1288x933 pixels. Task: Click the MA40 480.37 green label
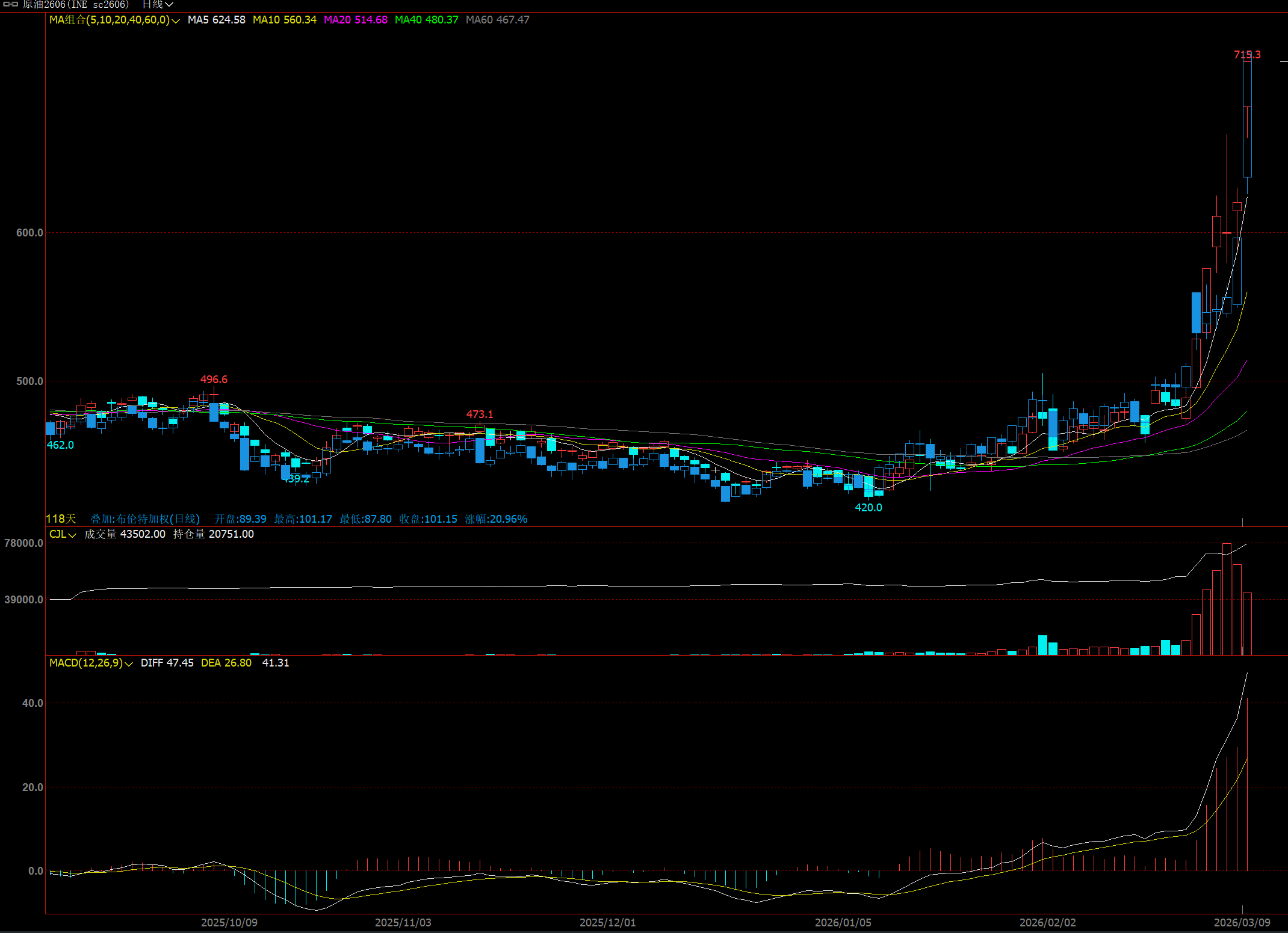[x=426, y=20]
